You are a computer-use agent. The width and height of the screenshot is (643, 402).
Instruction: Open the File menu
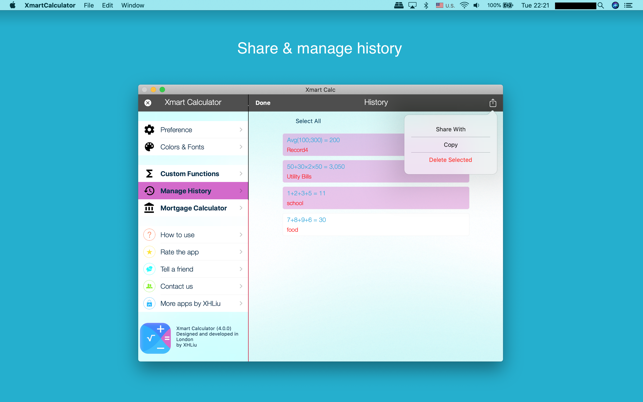coord(89,5)
